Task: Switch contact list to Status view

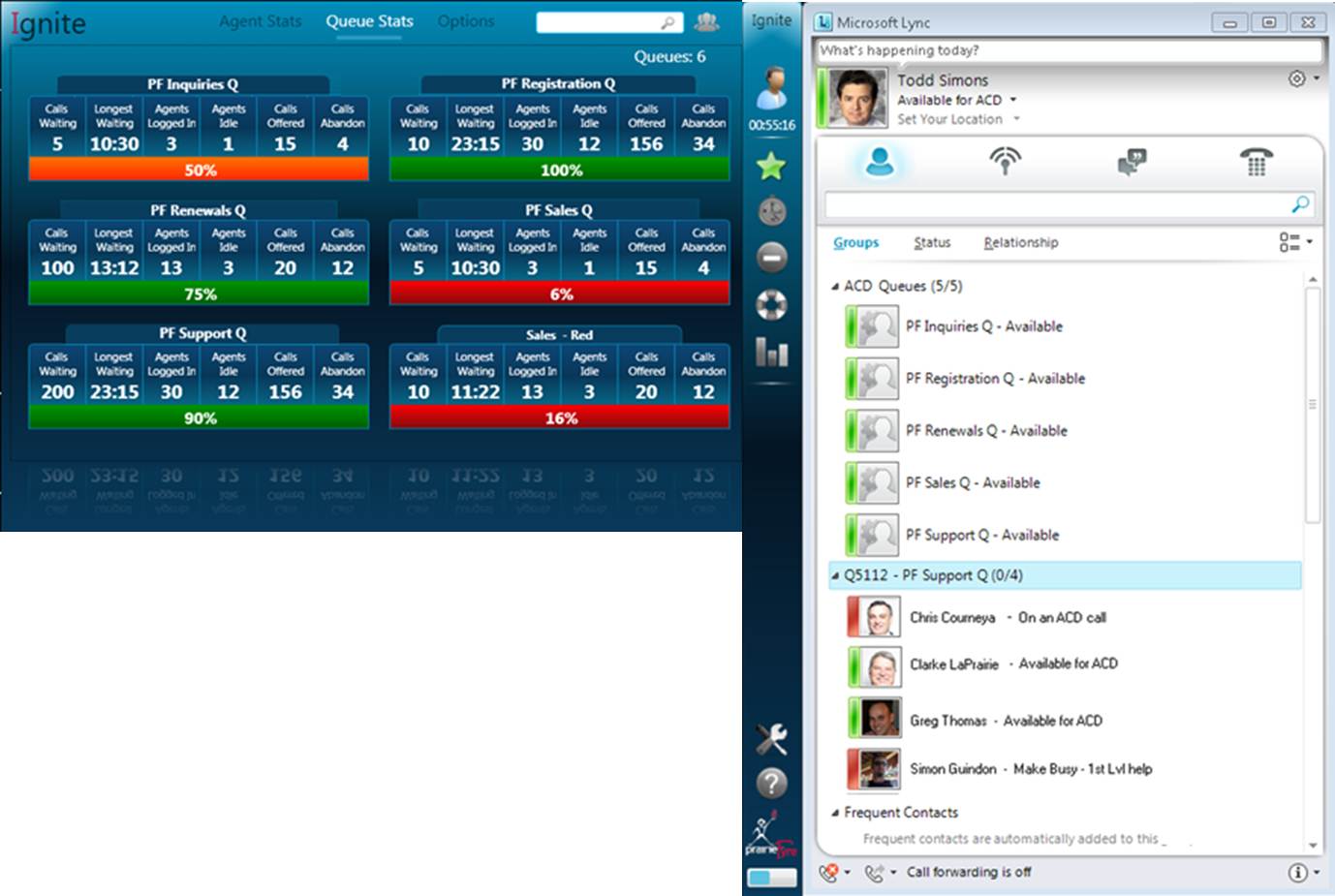Action: click(x=932, y=243)
